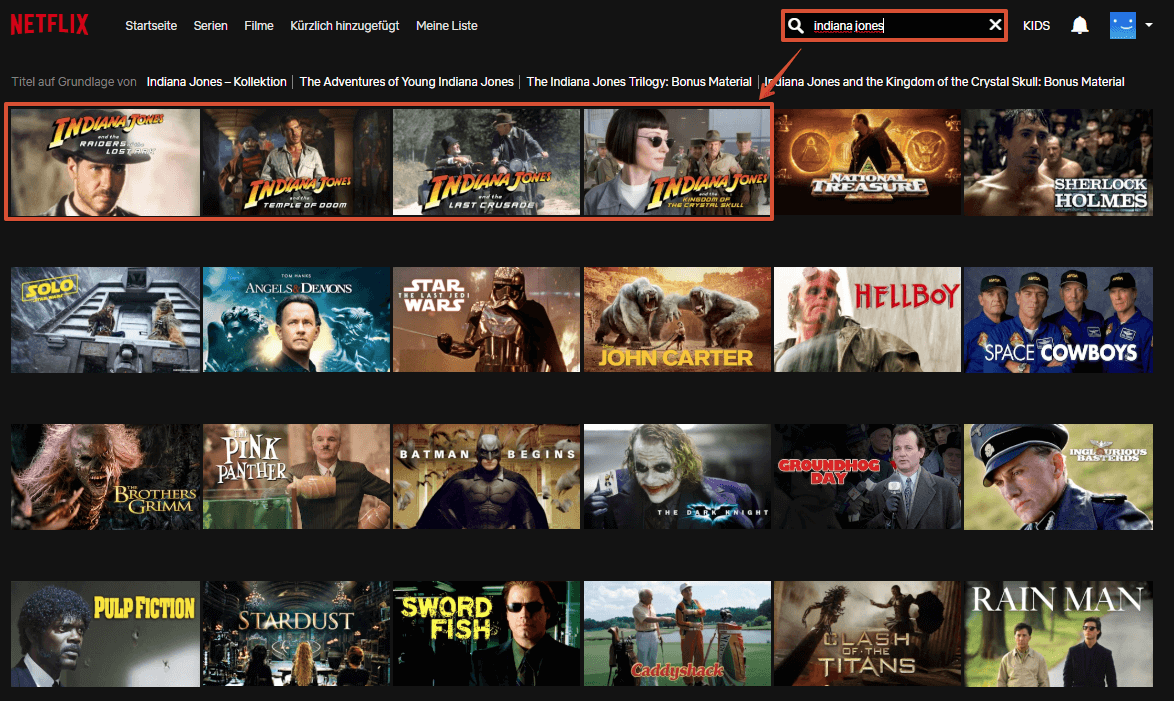Open Kürzlich hinzugefügt
1174x701 pixels.
(x=344, y=25)
